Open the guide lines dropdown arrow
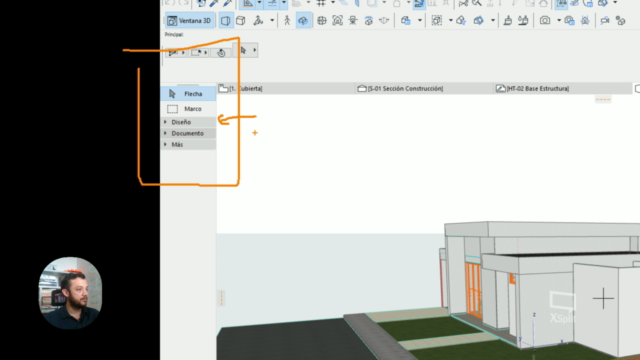This screenshot has width=640, height=360. tap(259, 3)
